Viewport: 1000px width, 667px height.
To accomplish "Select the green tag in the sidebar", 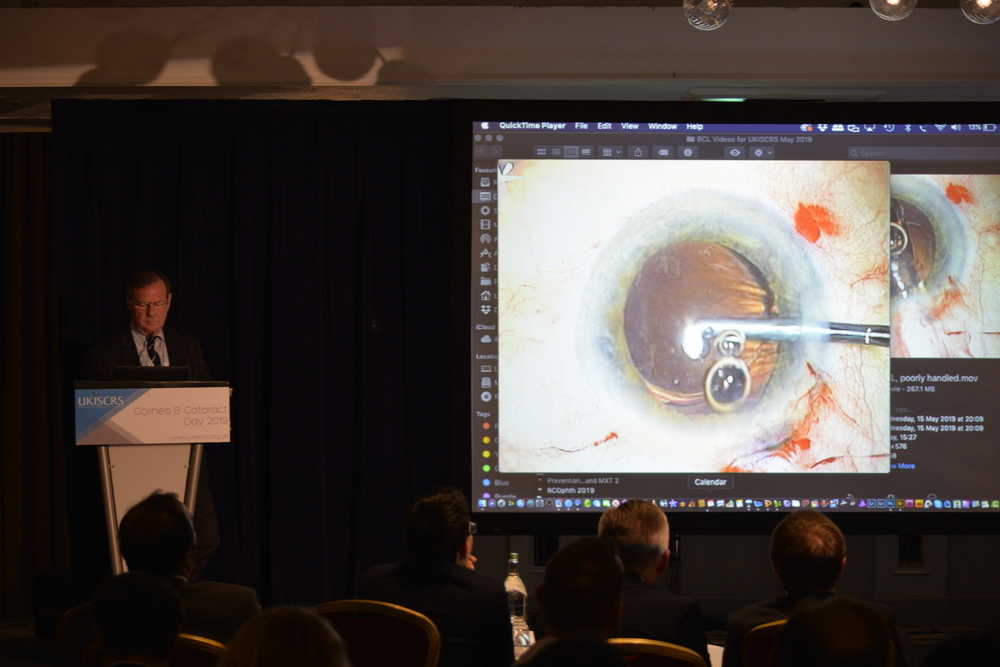I will 486,469.
